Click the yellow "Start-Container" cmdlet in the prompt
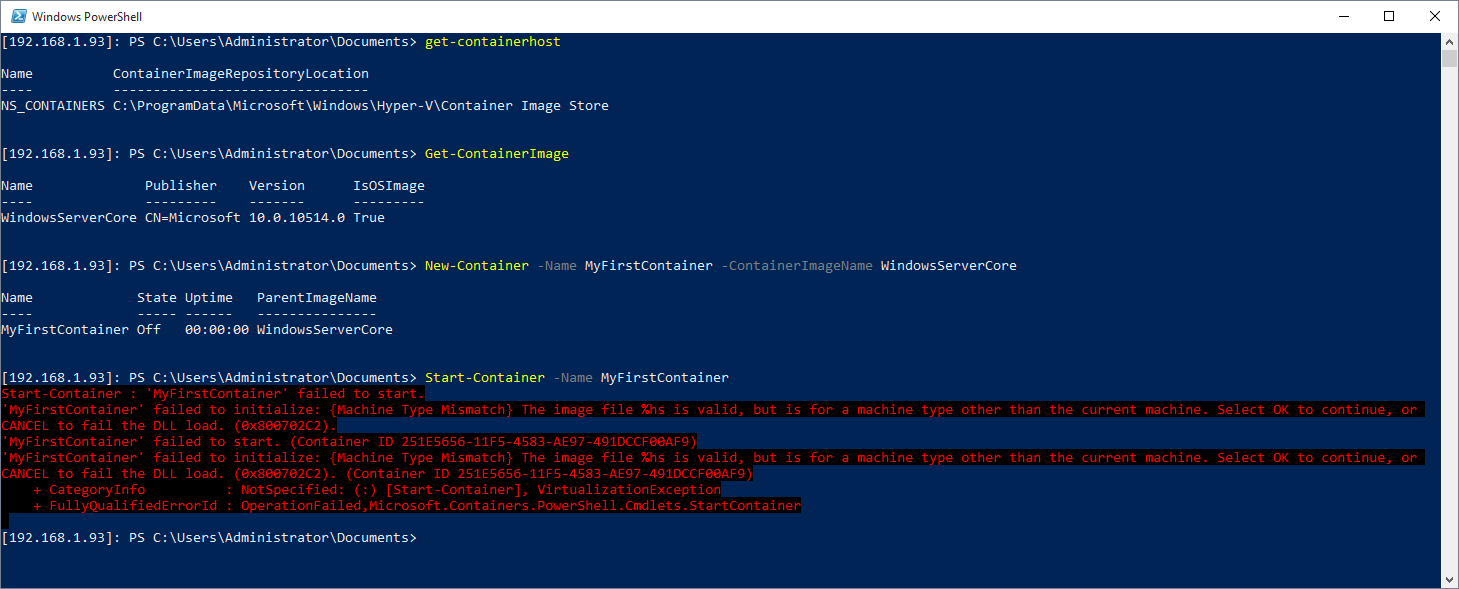The image size is (1459, 589). tap(485, 378)
